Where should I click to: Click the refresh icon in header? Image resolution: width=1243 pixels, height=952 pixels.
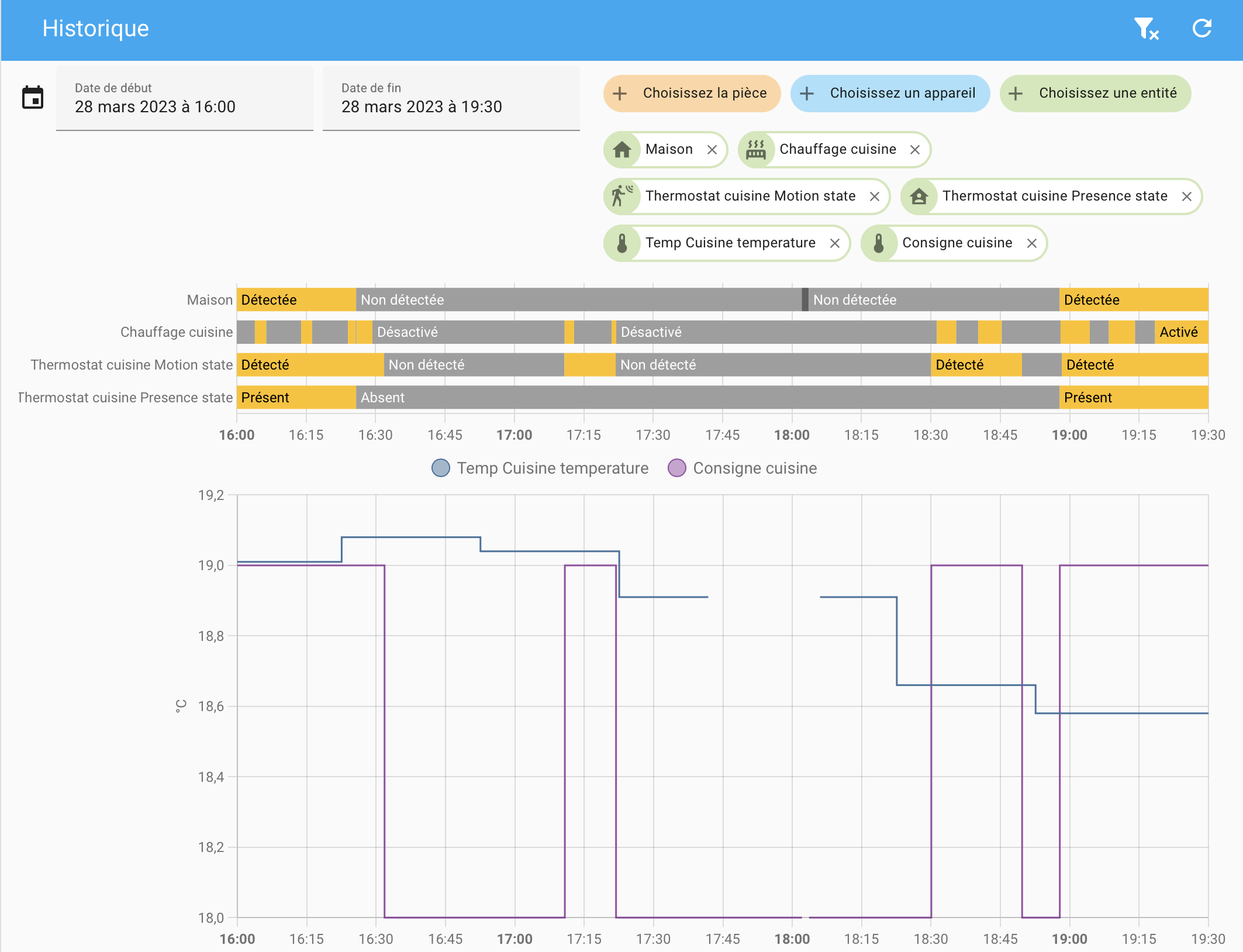[x=1201, y=29]
